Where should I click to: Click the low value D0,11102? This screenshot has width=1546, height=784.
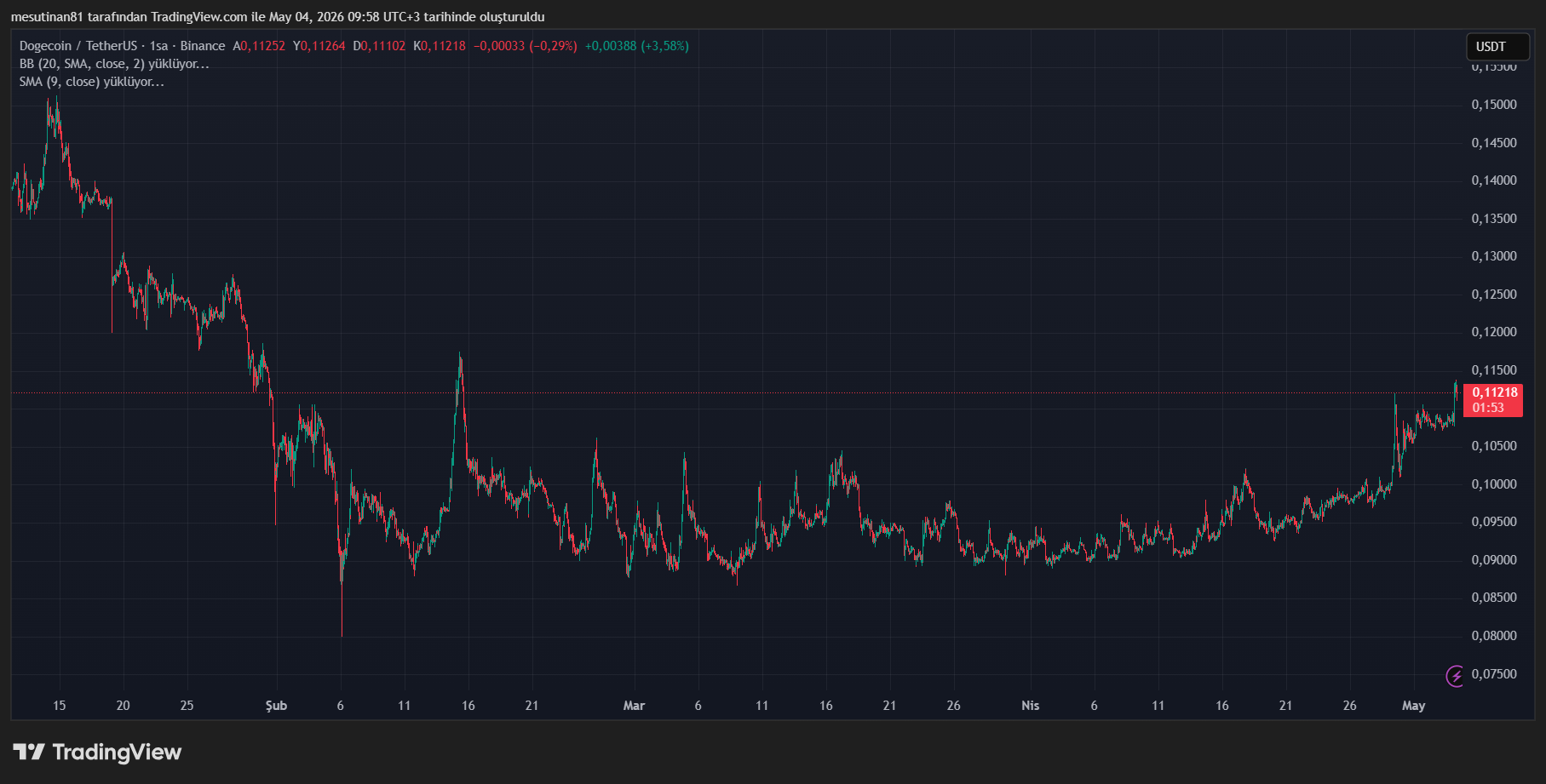(x=379, y=46)
